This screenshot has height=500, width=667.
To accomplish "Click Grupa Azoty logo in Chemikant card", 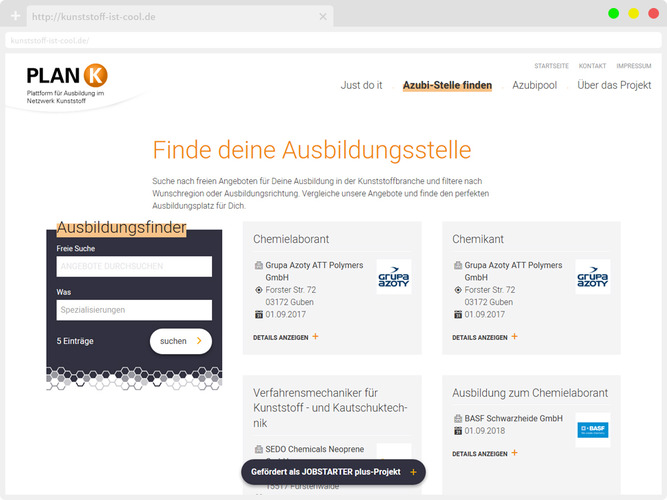I will coord(592,277).
